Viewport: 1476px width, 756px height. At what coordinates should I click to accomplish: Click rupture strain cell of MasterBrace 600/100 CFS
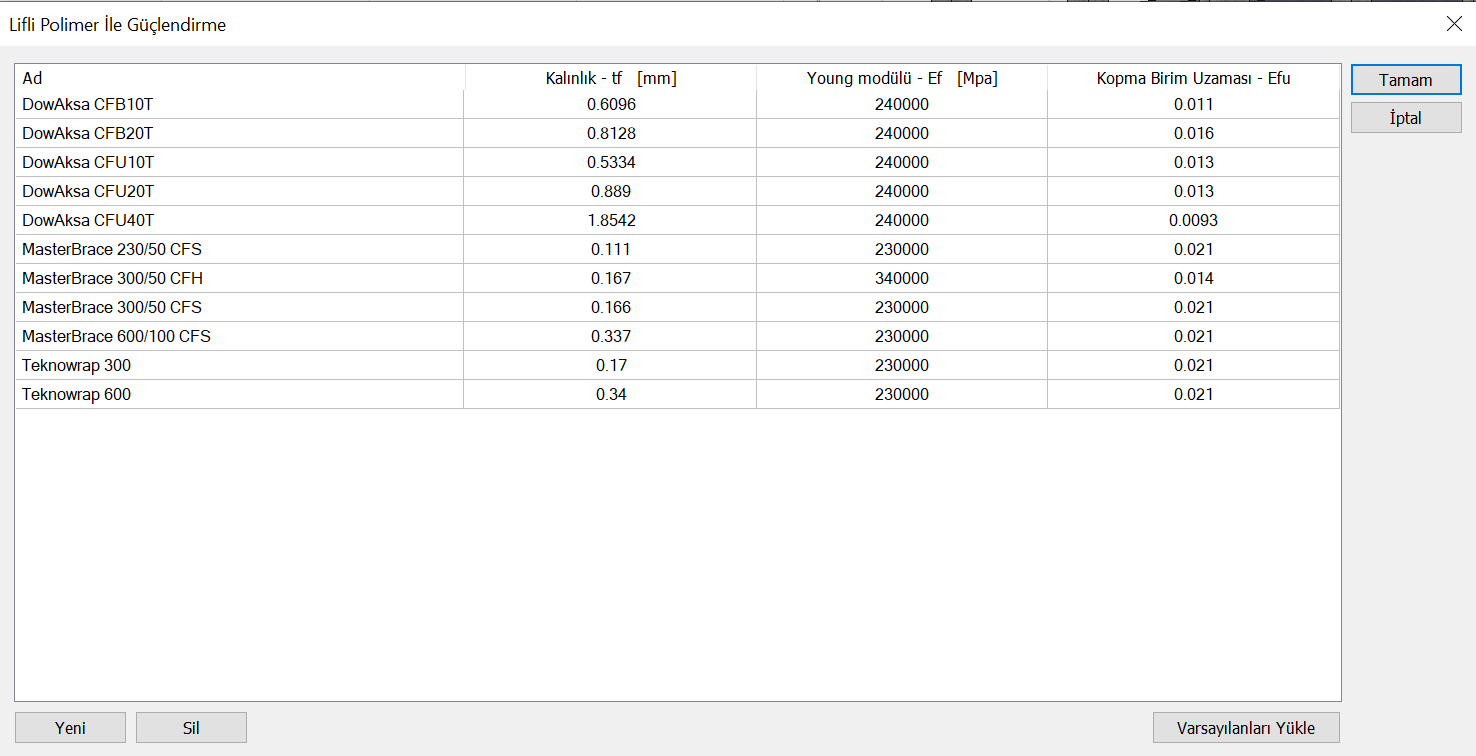coord(1193,336)
